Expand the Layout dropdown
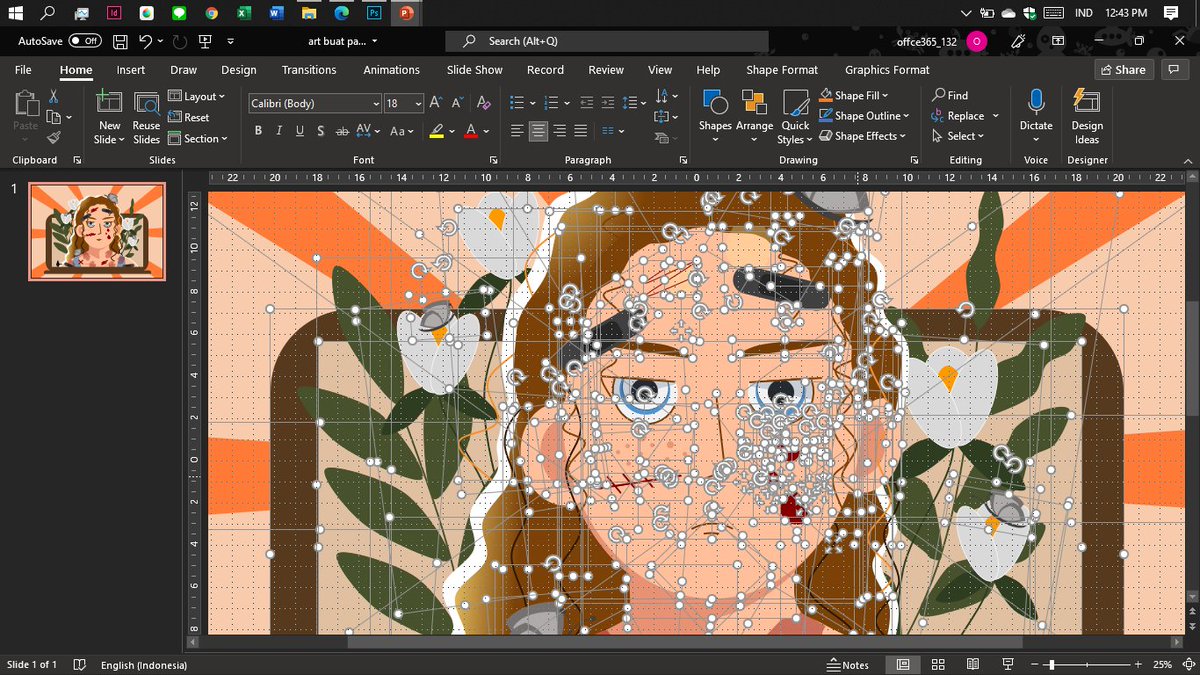This screenshot has height=675, width=1200. 221,97
